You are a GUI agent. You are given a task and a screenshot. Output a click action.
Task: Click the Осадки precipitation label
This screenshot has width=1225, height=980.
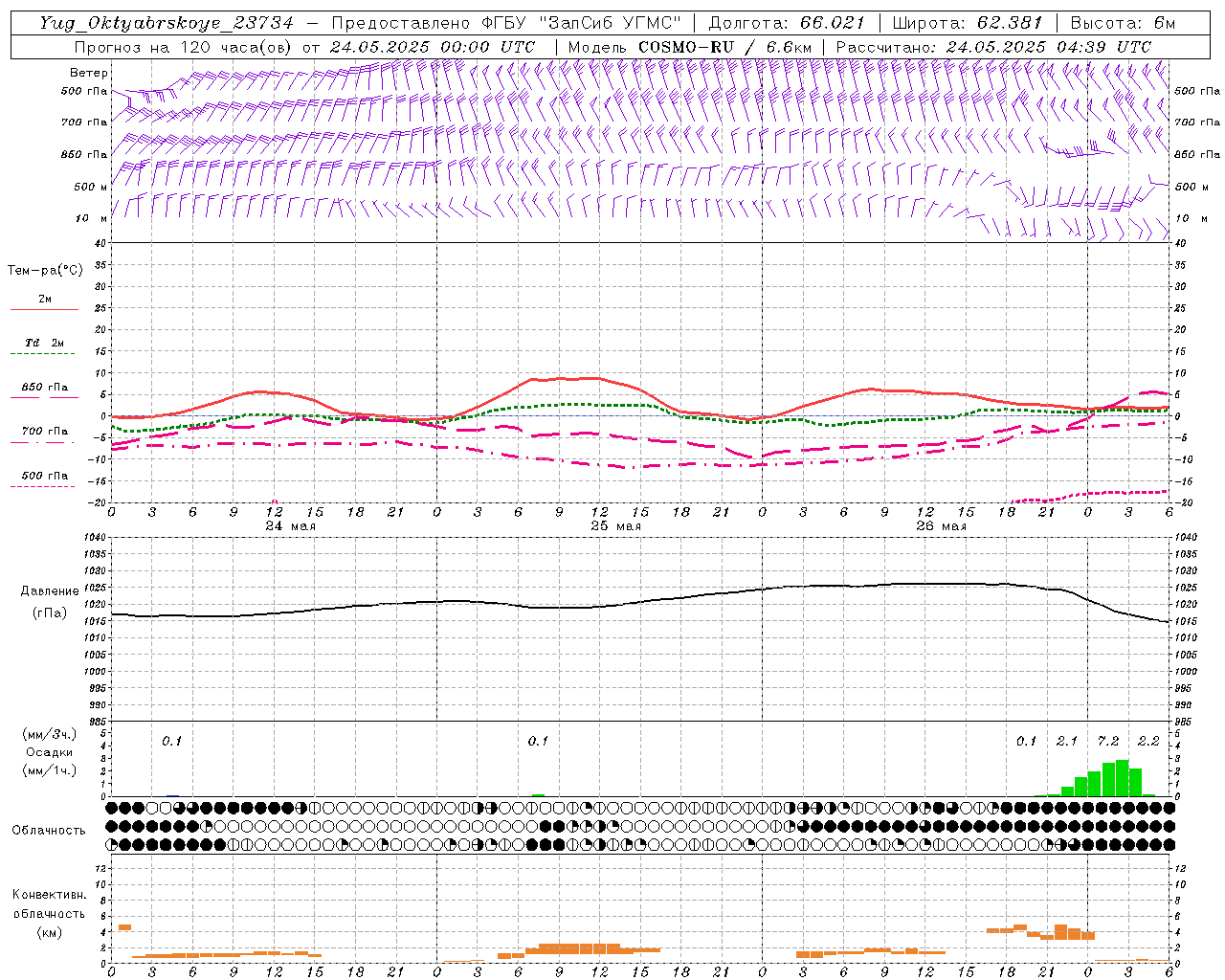pos(49,752)
